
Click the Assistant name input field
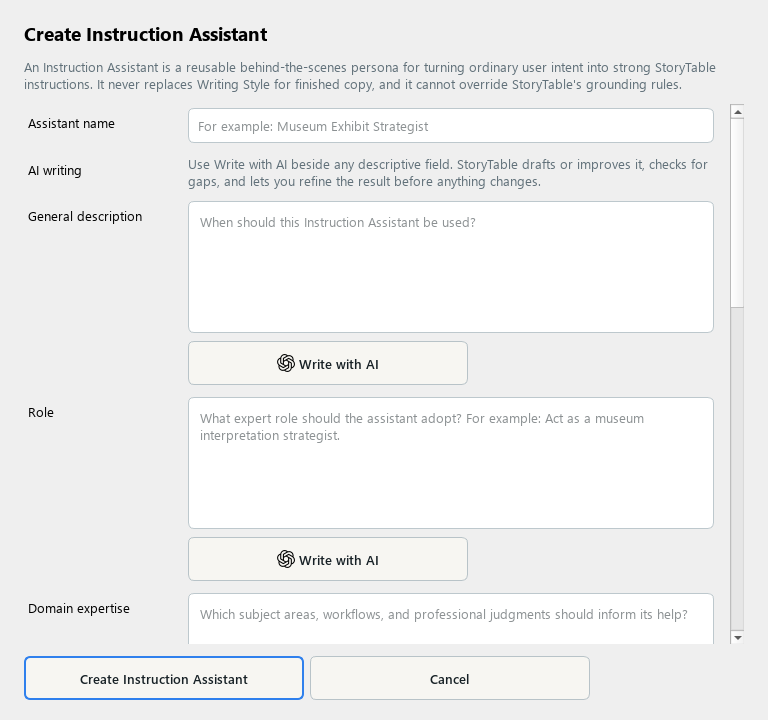(x=451, y=126)
